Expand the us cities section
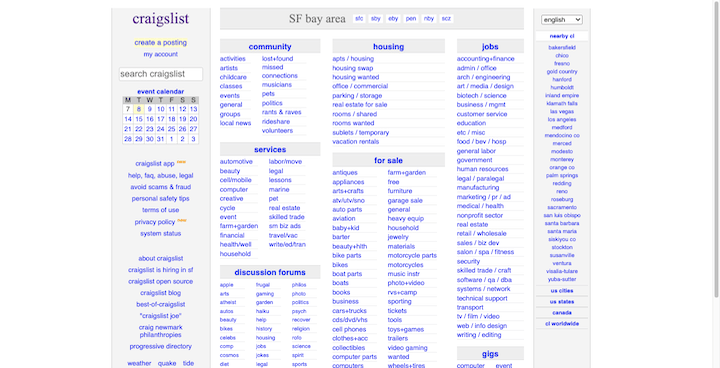Viewport: 720px width, 368px height. (562, 291)
